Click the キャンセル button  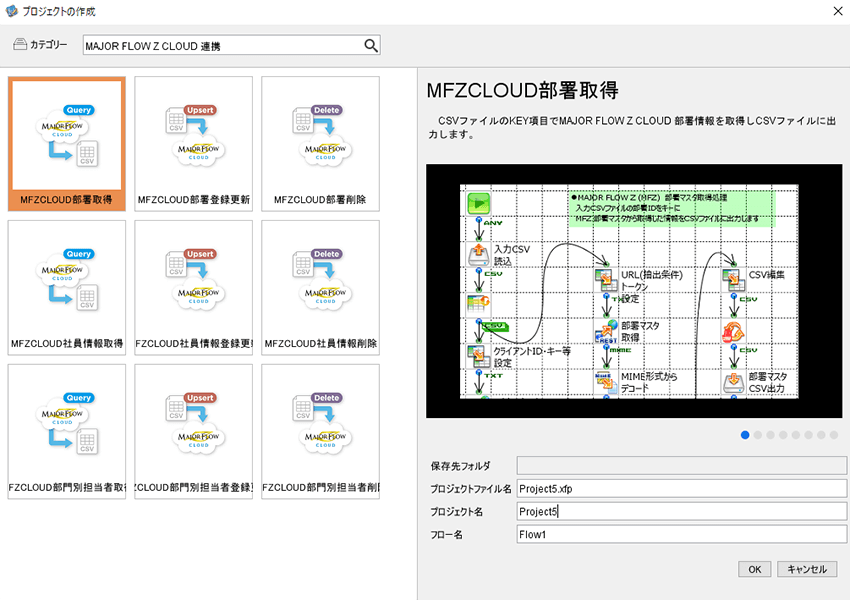click(x=807, y=569)
